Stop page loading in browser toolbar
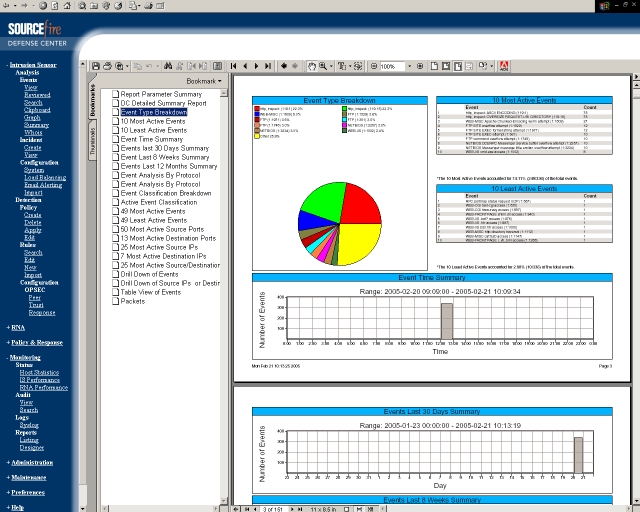This screenshot has width=640, height=512. tap(43, 6)
